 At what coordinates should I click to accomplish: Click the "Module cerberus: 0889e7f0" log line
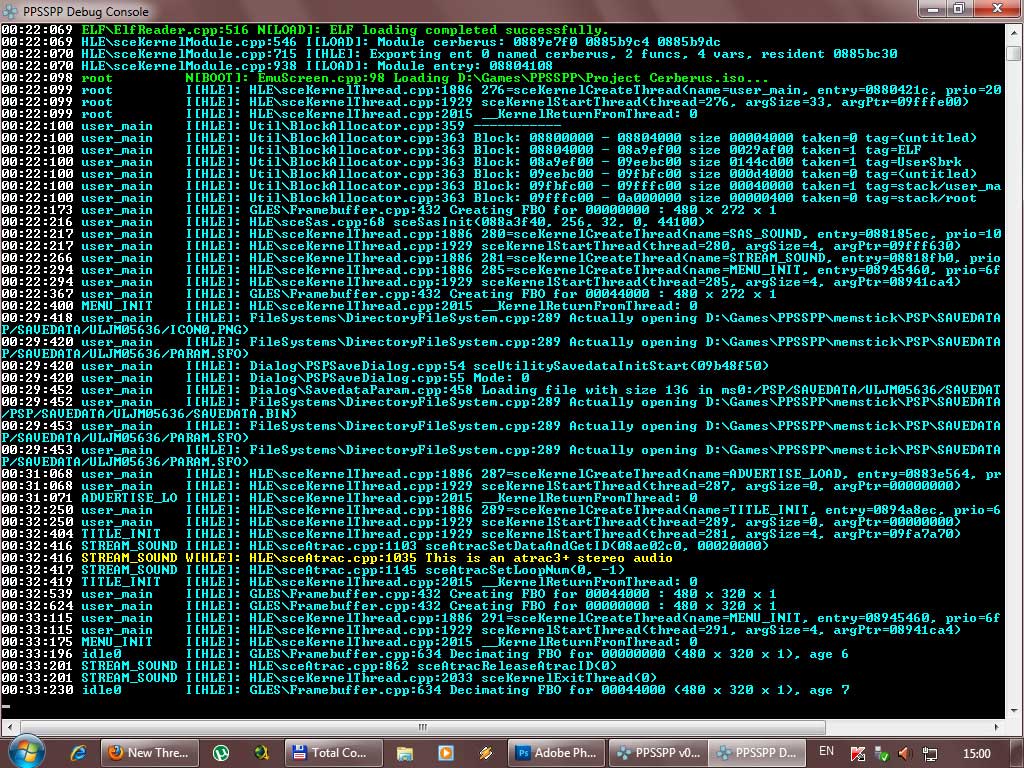pos(360,42)
